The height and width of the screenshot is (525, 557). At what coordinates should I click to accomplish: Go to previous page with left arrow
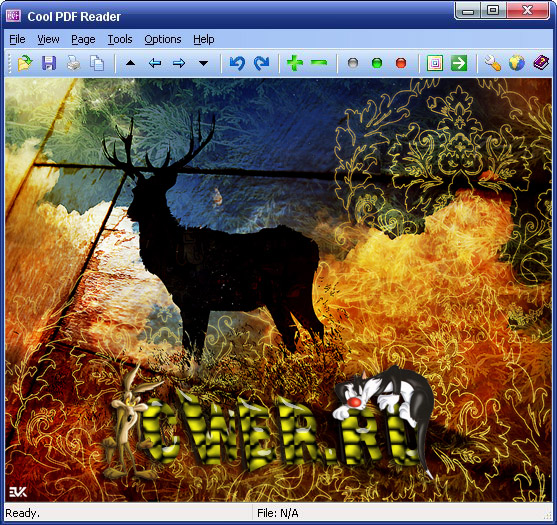pyautogui.click(x=155, y=64)
